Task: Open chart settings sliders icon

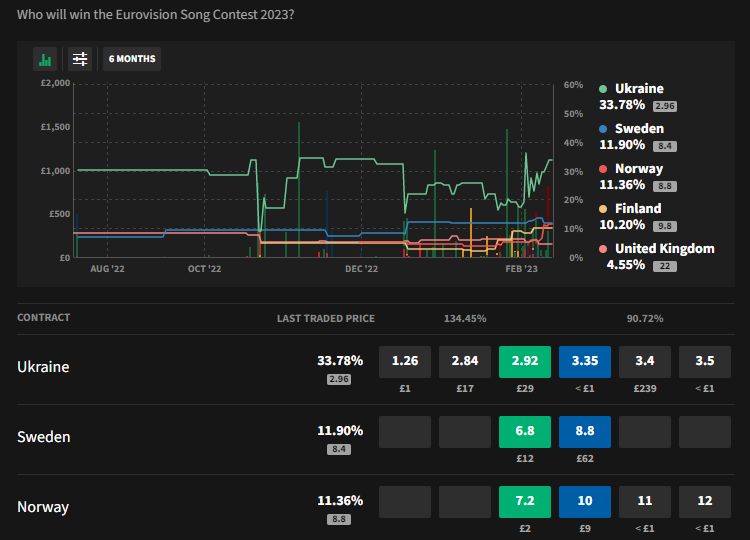Action: 80,59
